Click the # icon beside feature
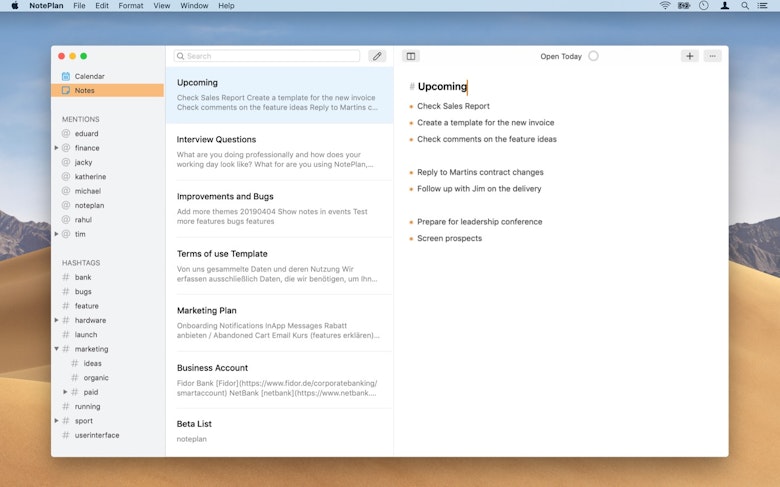 pos(66,306)
